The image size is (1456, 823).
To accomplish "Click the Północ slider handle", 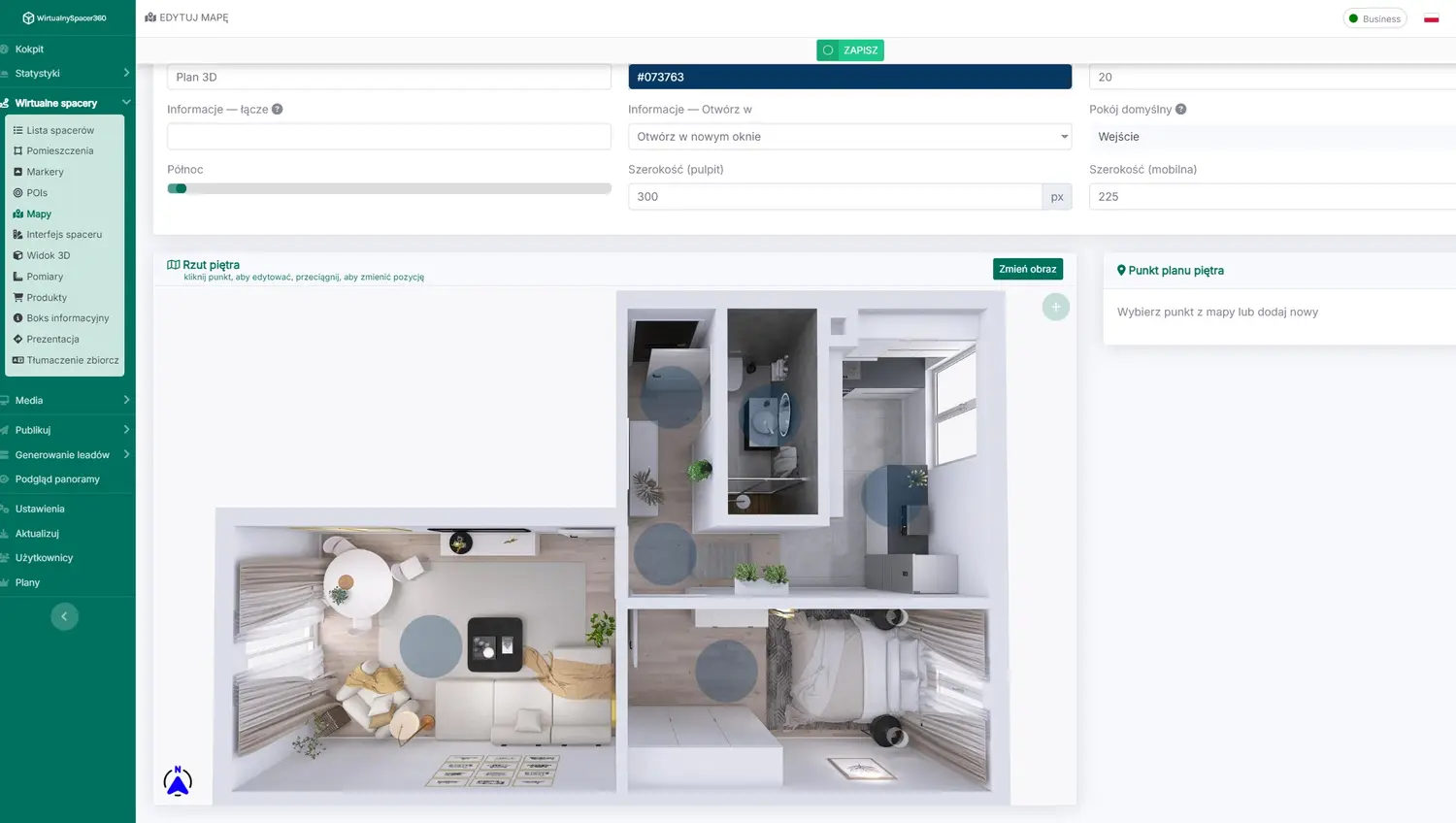I will click(x=180, y=189).
